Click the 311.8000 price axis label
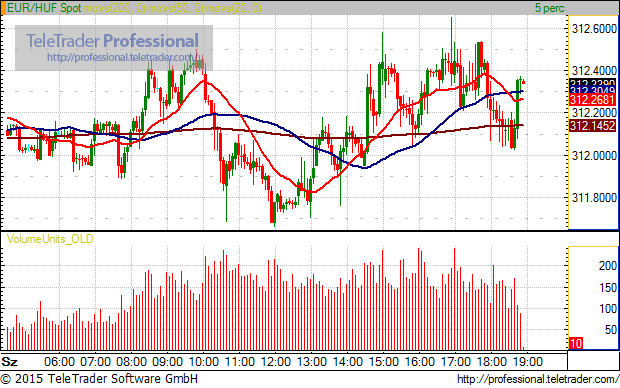Viewport: 620px width, 388px height. pyautogui.click(x=594, y=197)
